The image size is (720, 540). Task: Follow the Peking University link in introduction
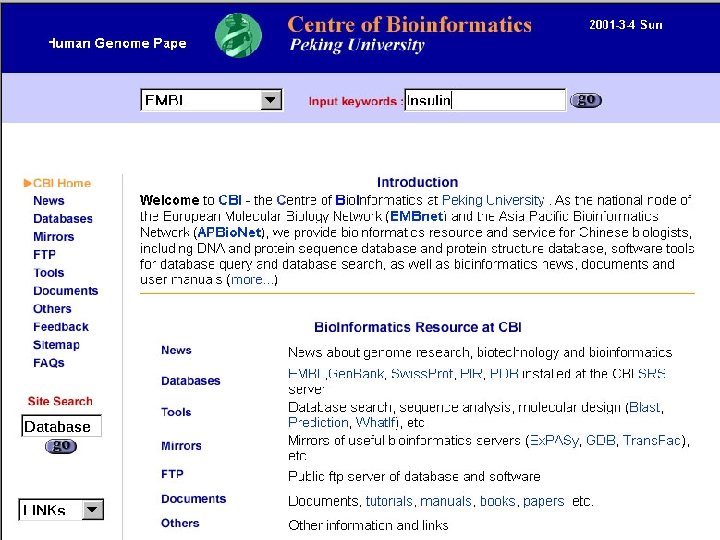pos(493,200)
